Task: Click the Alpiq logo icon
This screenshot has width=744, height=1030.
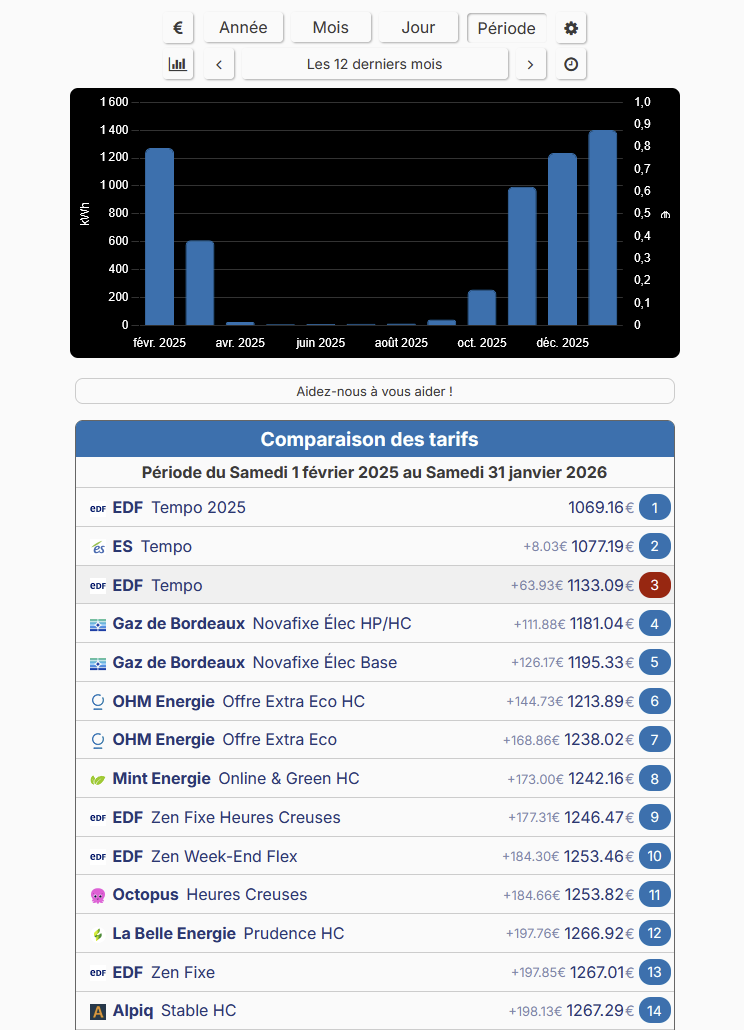Action: coord(98,1011)
